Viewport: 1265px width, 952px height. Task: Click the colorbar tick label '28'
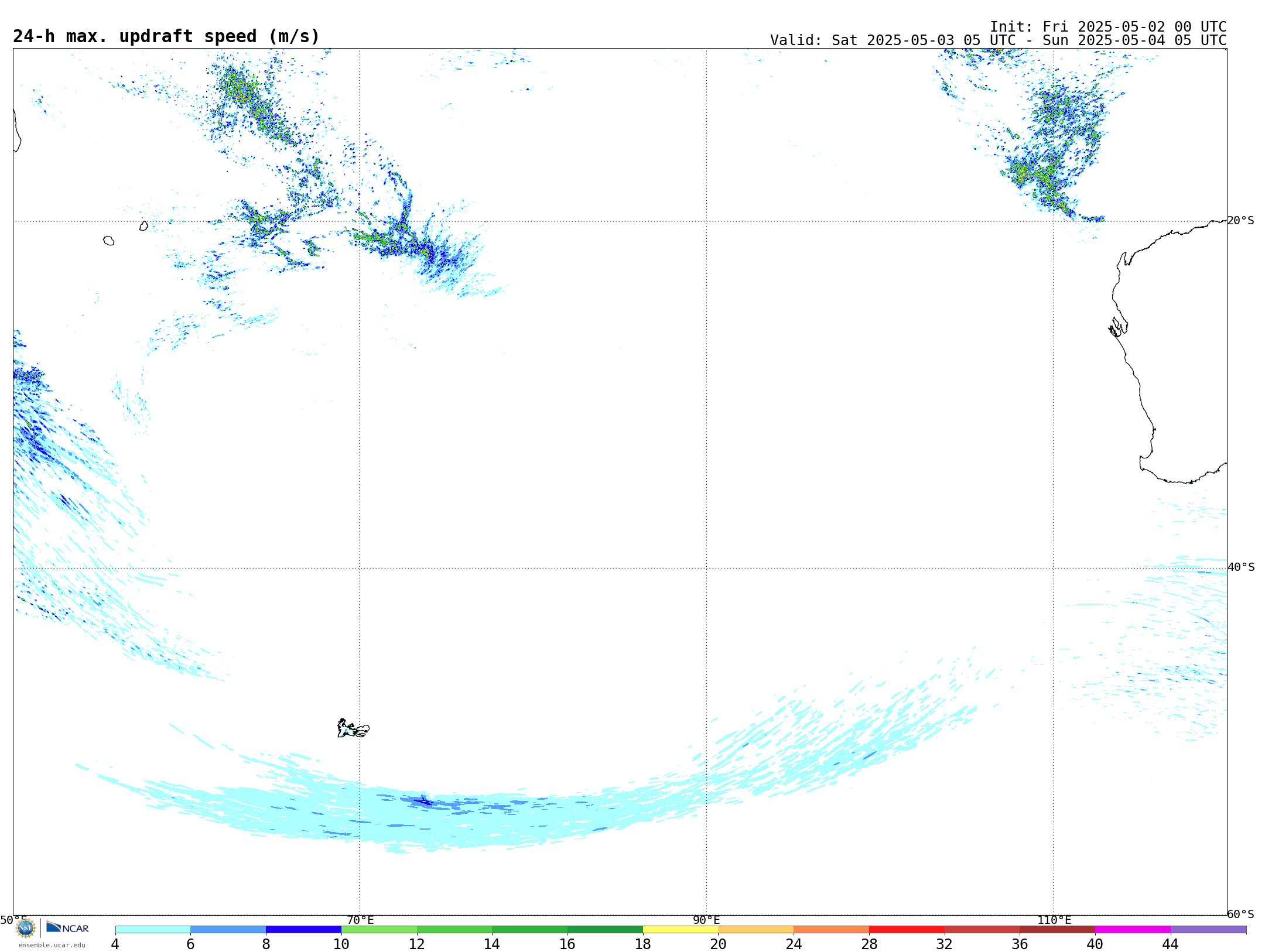tap(869, 944)
